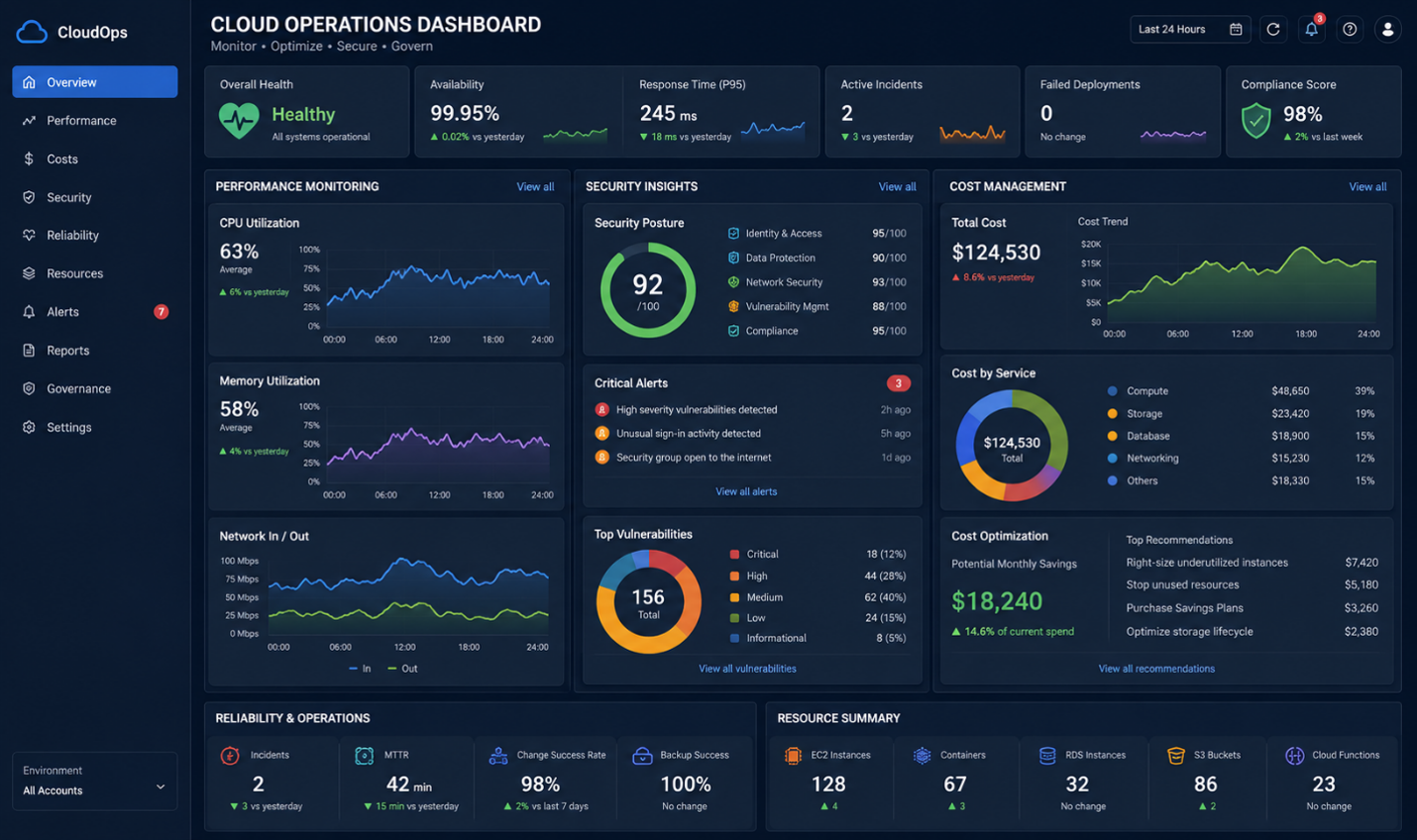Screen dimensions: 1417x840
Task: Open Reliability in the sidebar
Action: coord(95,236)
